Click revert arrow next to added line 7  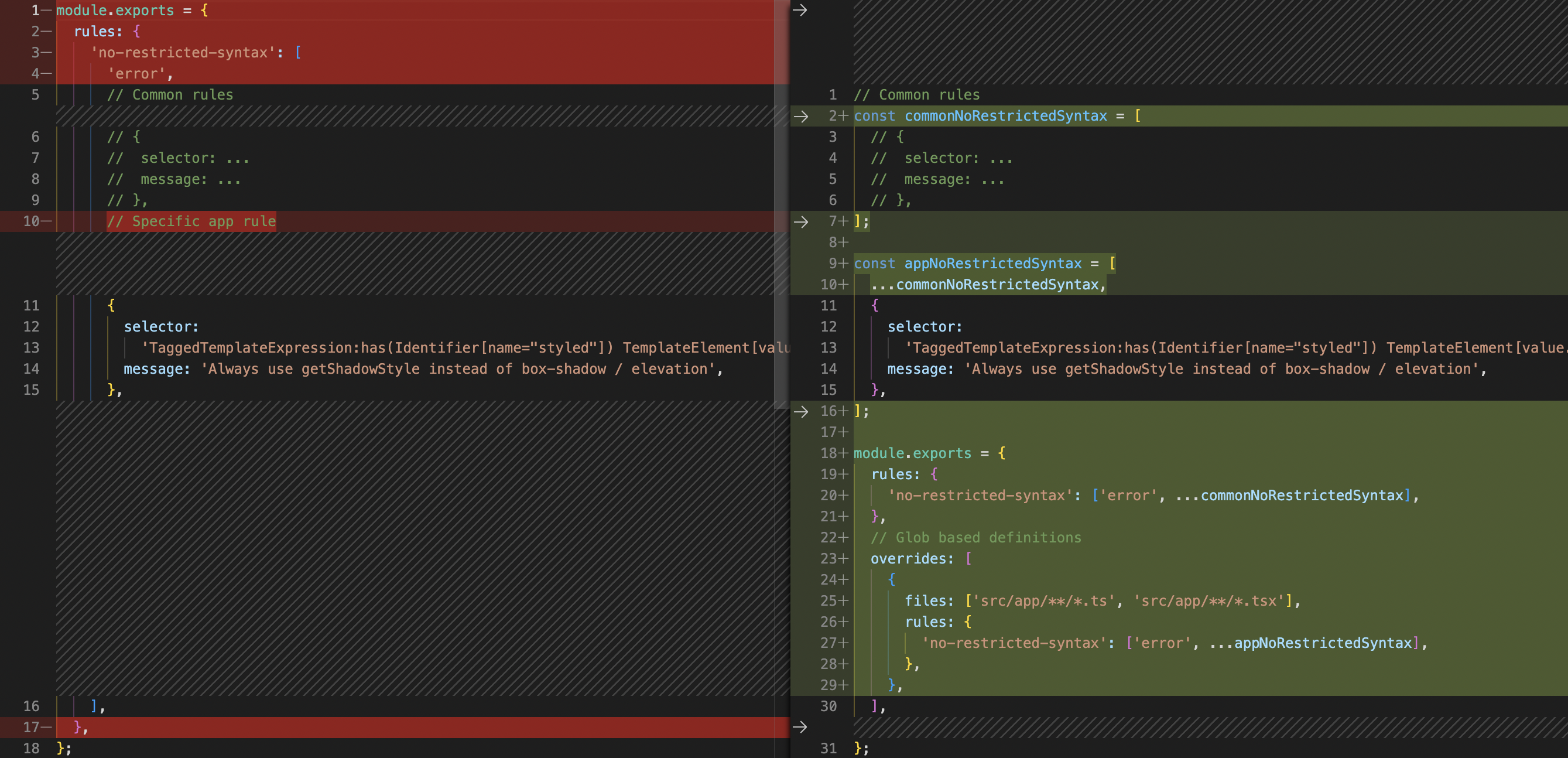pyautogui.click(x=800, y=221)
